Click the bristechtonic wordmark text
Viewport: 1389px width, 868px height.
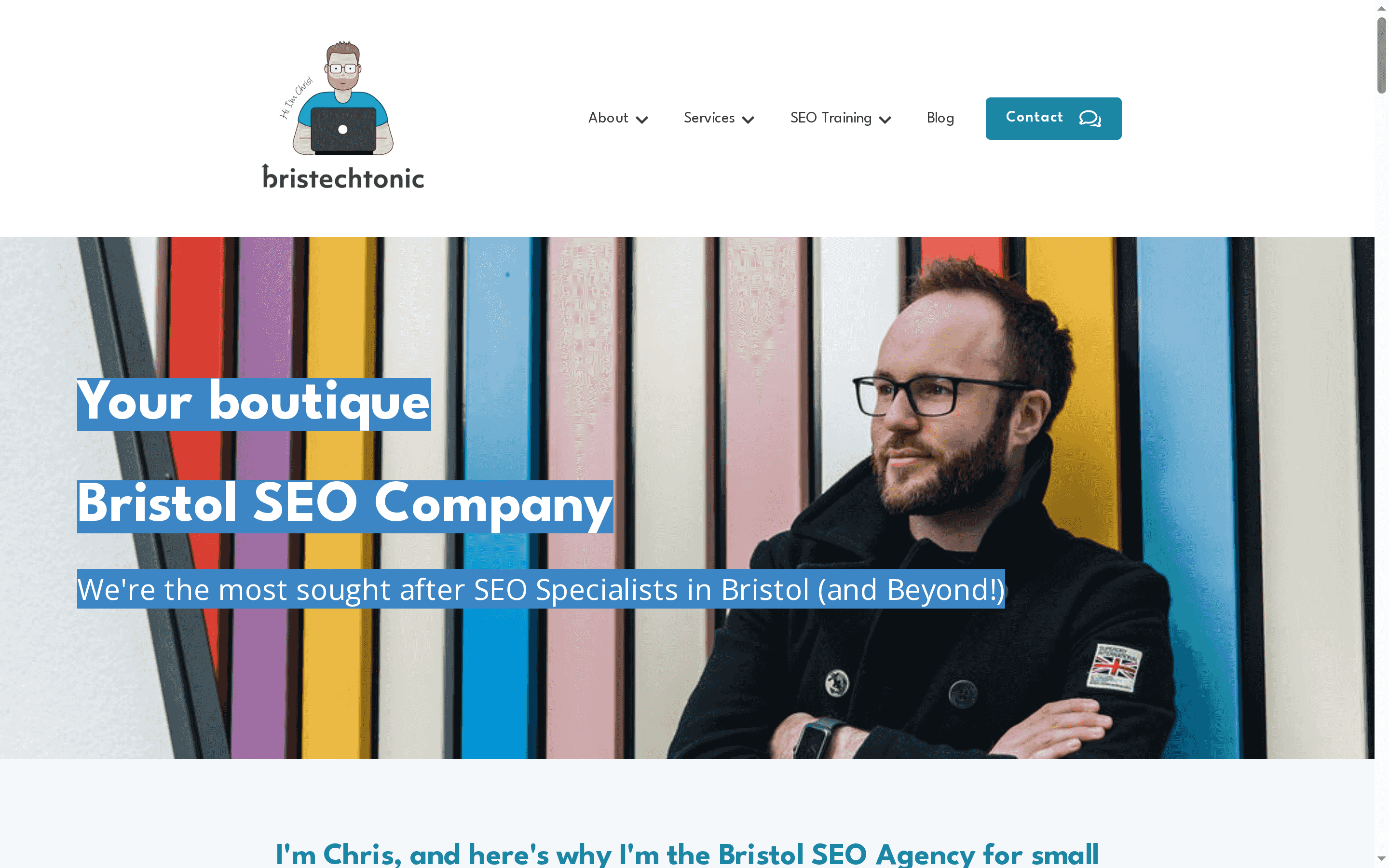click(343, 177)
